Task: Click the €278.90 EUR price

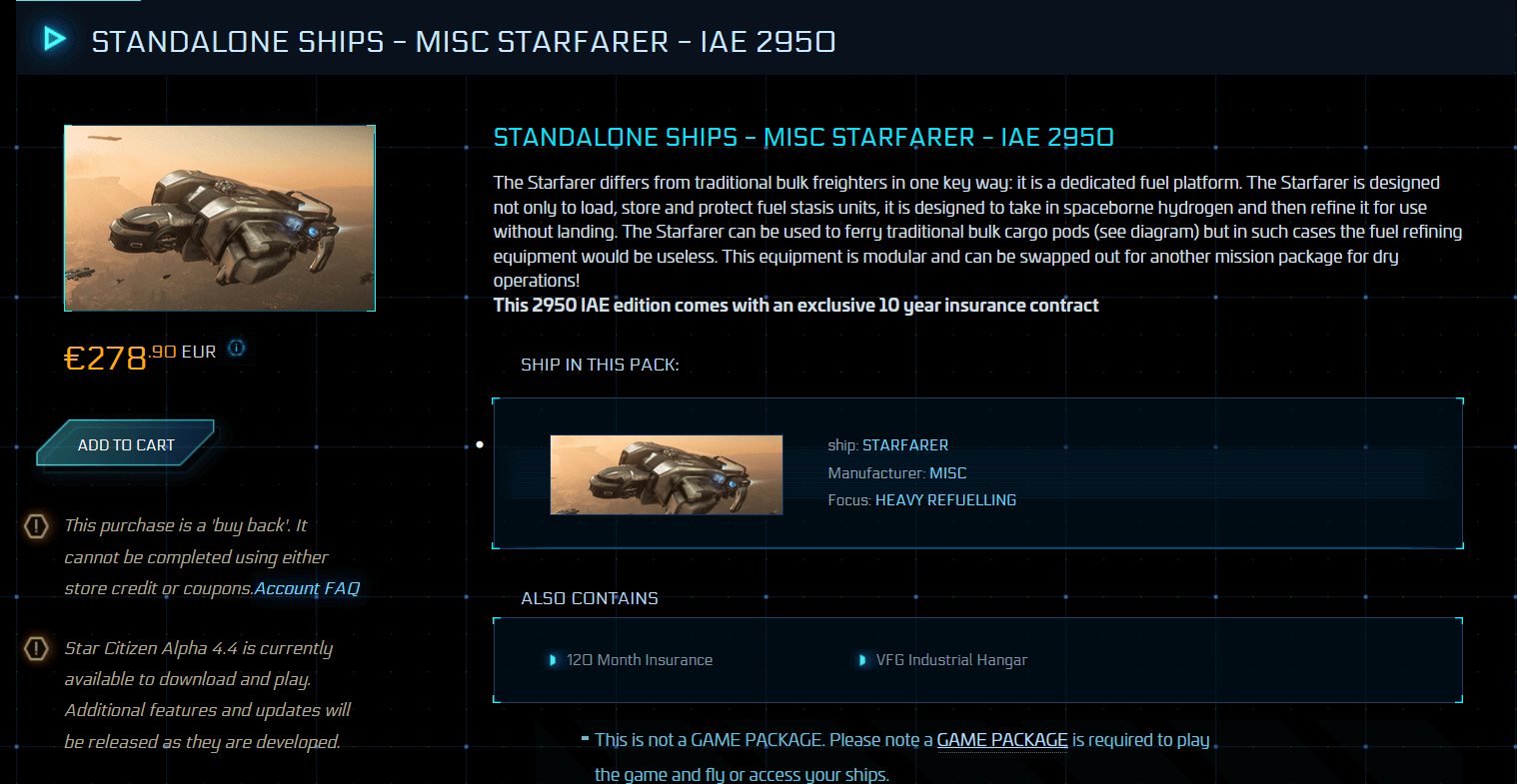Action: click(139, 357)
